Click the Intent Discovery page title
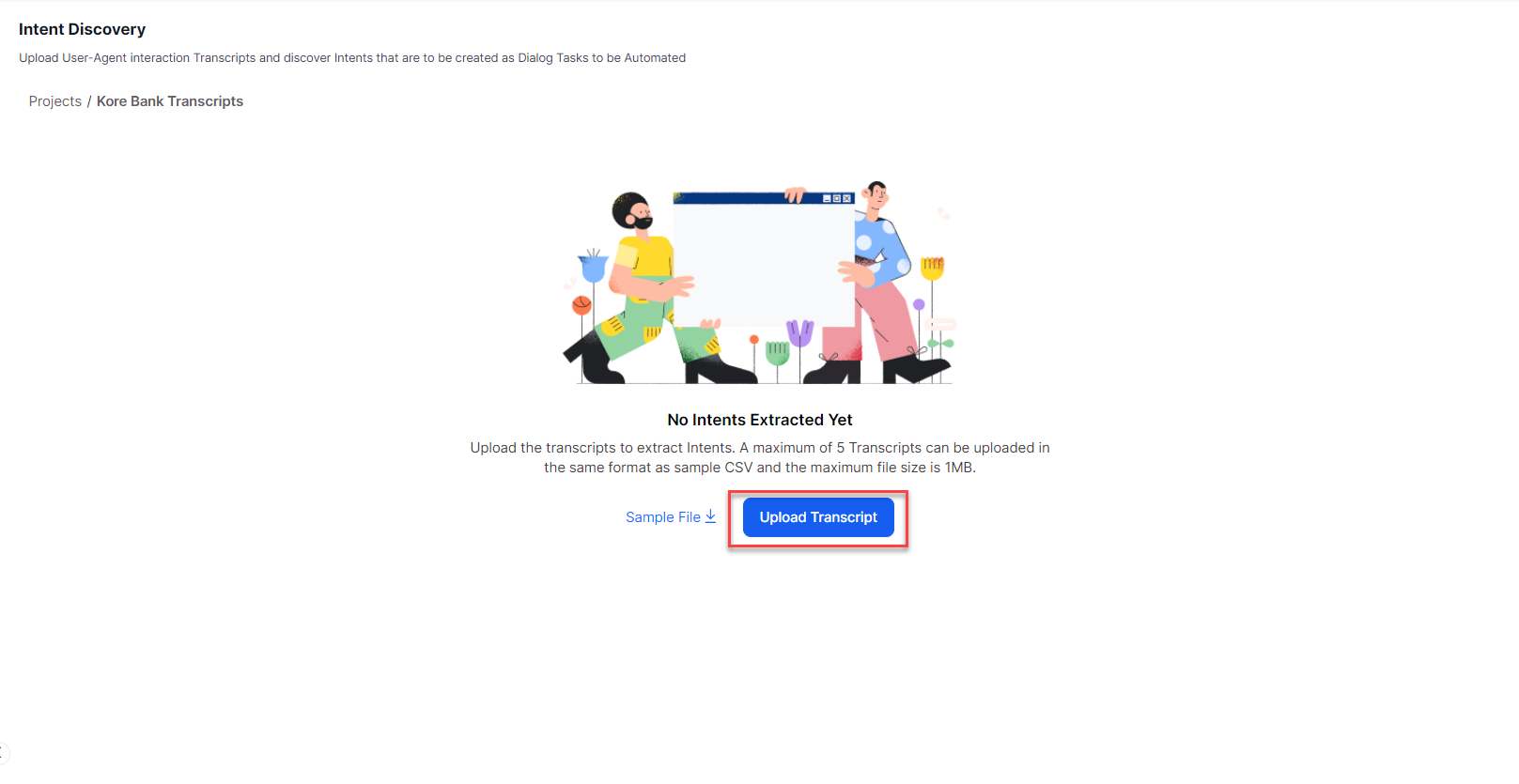1519x784 pixels. tap(83, 29)
